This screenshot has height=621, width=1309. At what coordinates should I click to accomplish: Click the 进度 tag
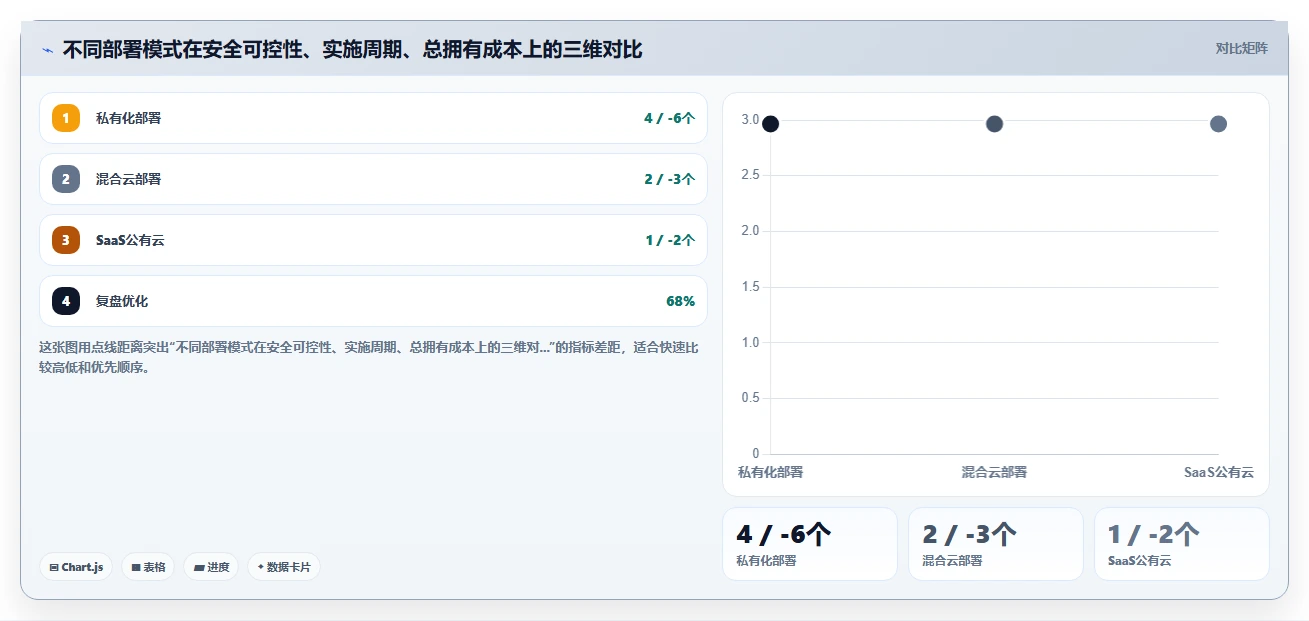(x=211, y=567)
